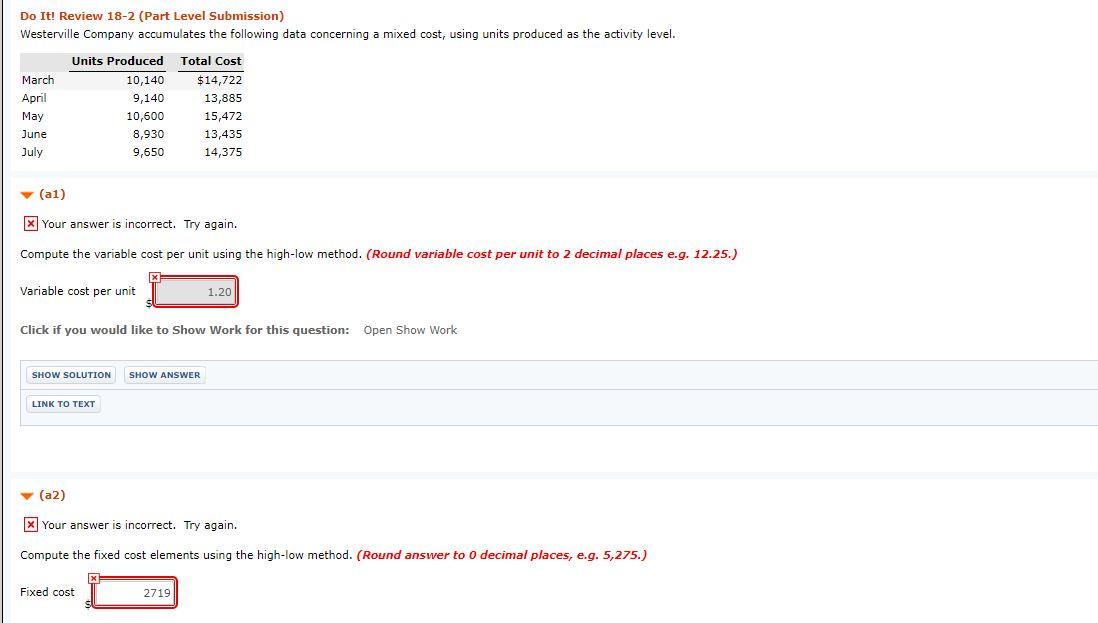Click the red X error icon in section (a2)

pyautogui.click(x=31, y=524)
